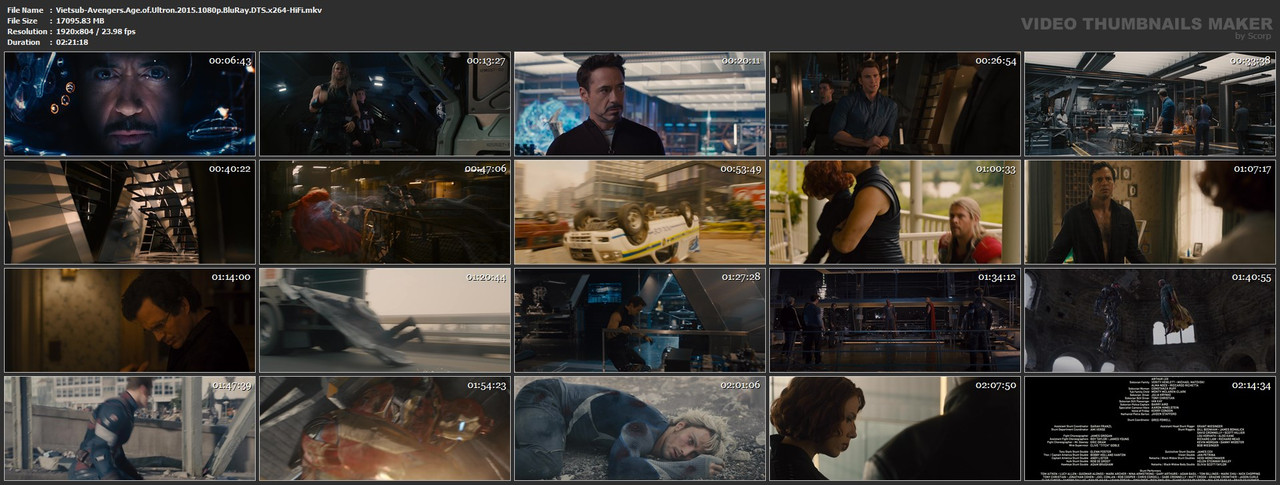This screenshot has height=485, width=1280.
Task: Select the thumbnail timestamped 01:34:12
Action: (895, 320)
